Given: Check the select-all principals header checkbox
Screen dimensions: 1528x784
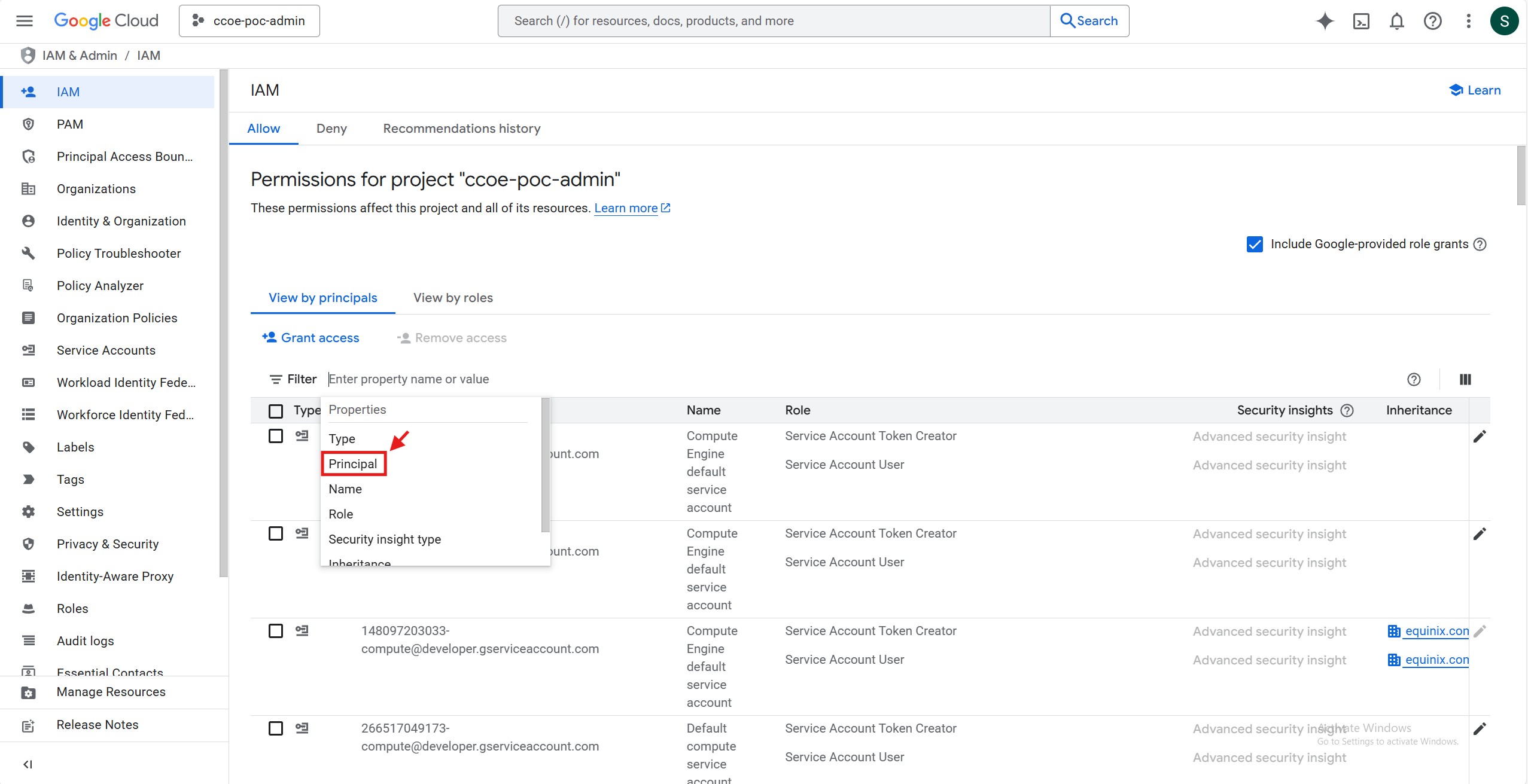Looking at the screenshot, I should (x=276, y=411).
